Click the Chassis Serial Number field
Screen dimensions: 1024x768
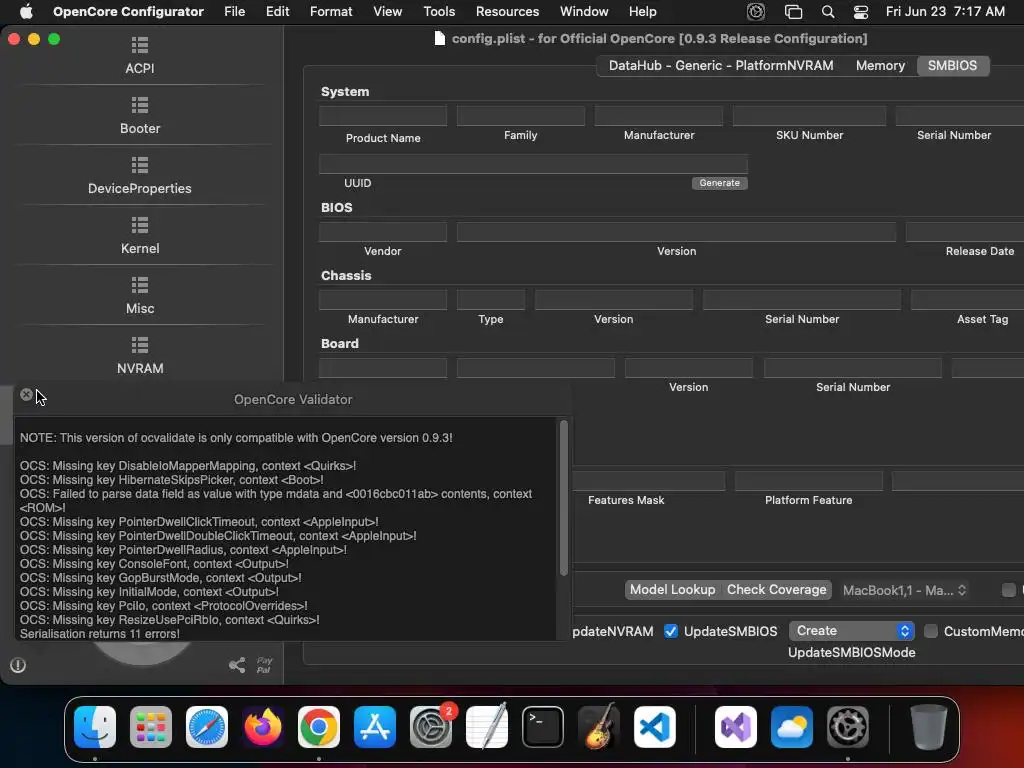[x=802, y=300]
